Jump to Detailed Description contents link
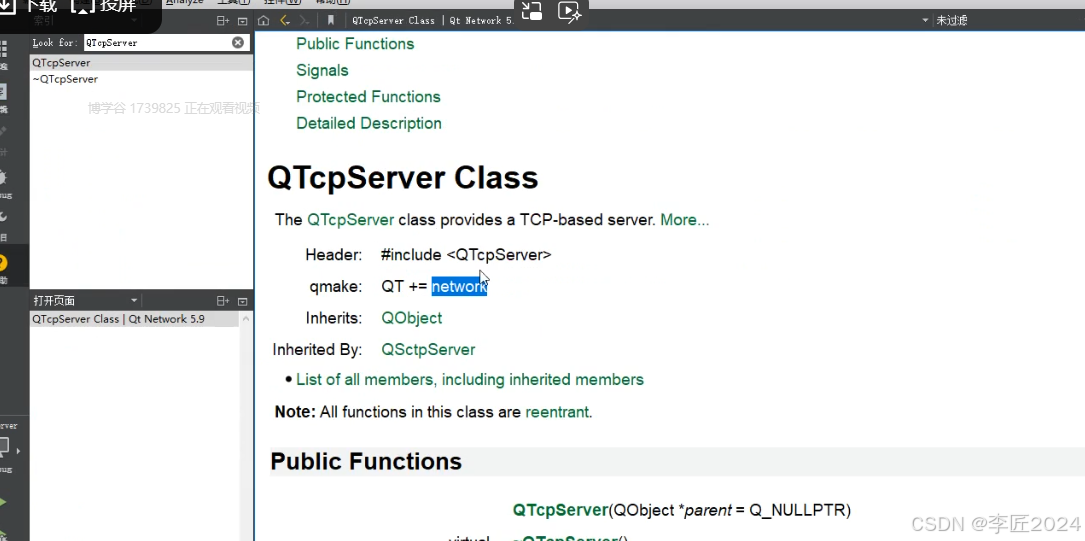1085x541 pixels. 369,123
